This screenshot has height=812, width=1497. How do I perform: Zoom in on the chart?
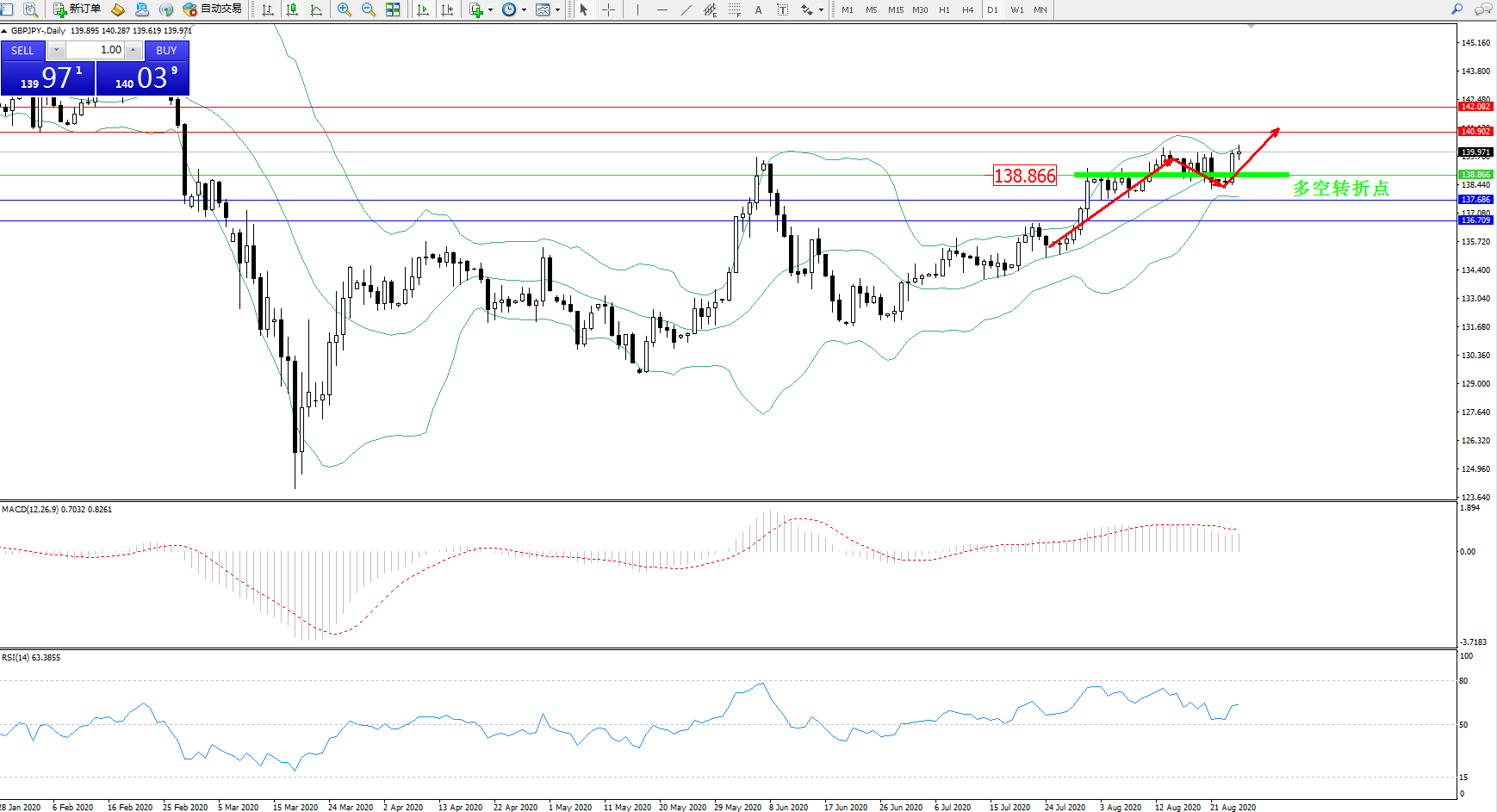345,9
